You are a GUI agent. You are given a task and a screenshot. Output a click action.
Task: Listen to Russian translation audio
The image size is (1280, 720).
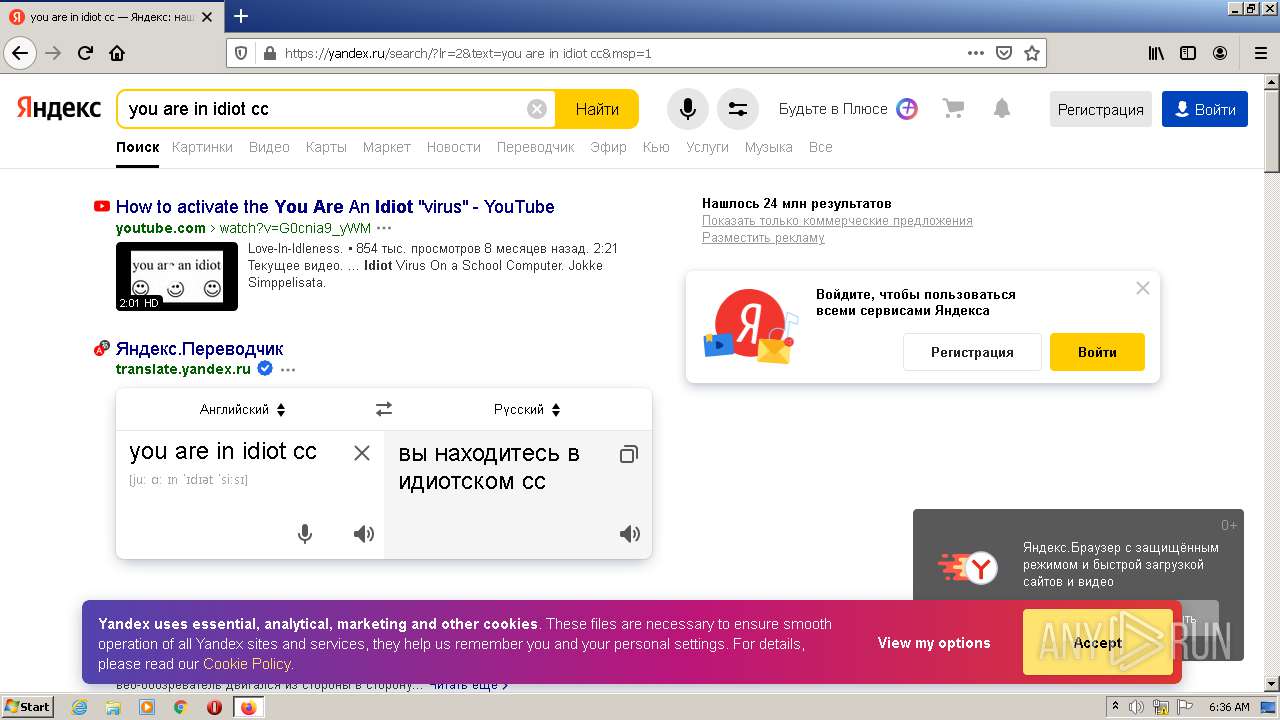coord(630,534)
